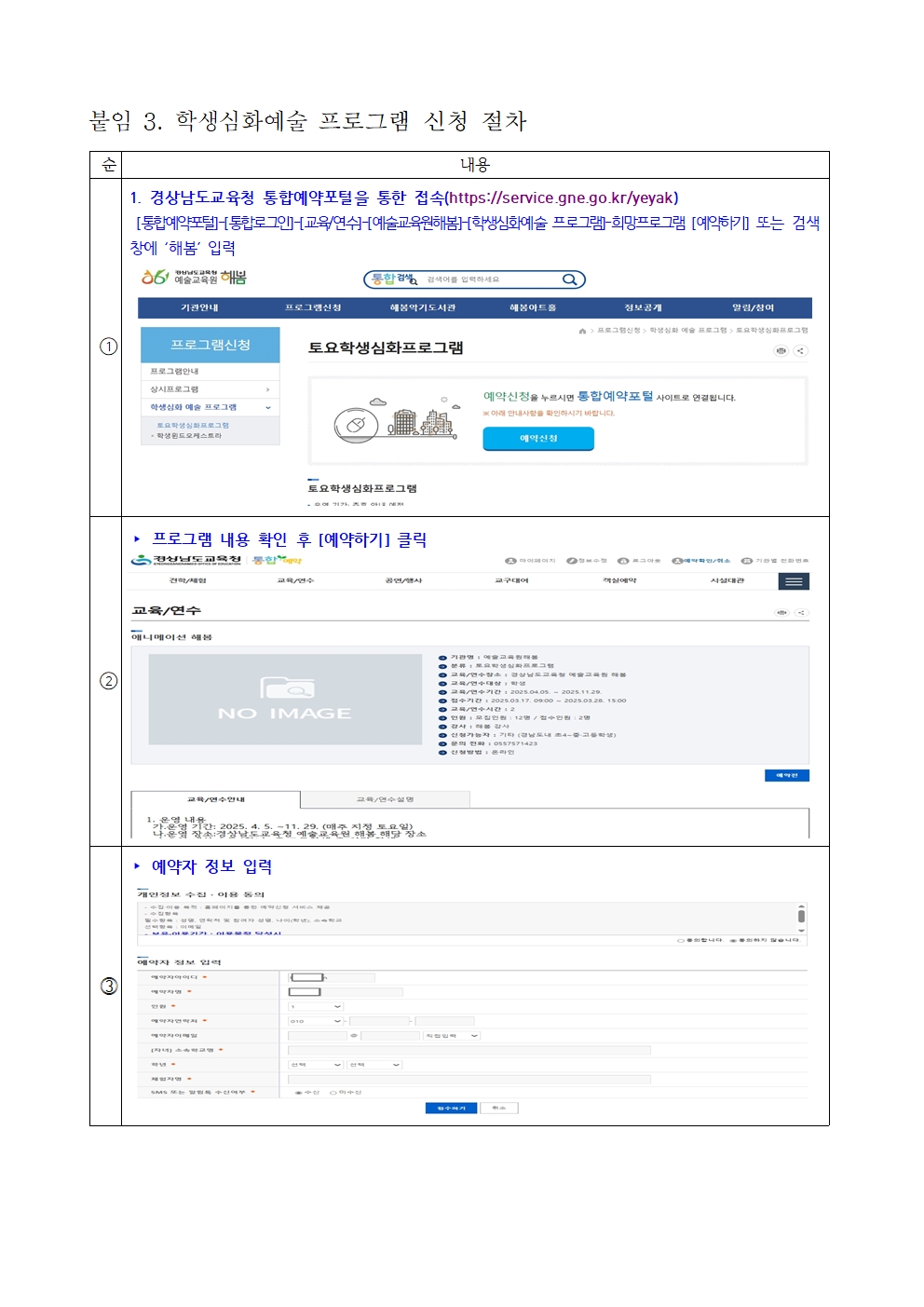The height and width of the screenshot is (1307, 924).
Task: Open the first 학년 선택 dropdown
Action: point(316,1065)
